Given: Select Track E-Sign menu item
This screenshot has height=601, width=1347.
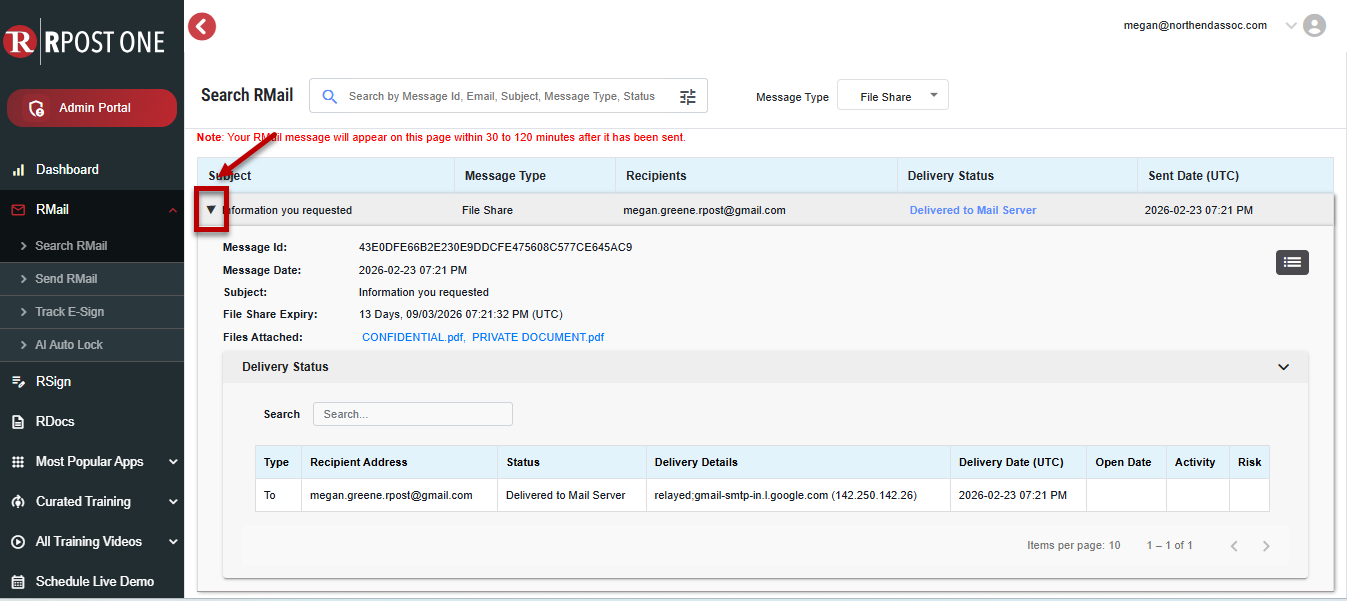Looking at the screenshot, I should (x=69, y=312).
